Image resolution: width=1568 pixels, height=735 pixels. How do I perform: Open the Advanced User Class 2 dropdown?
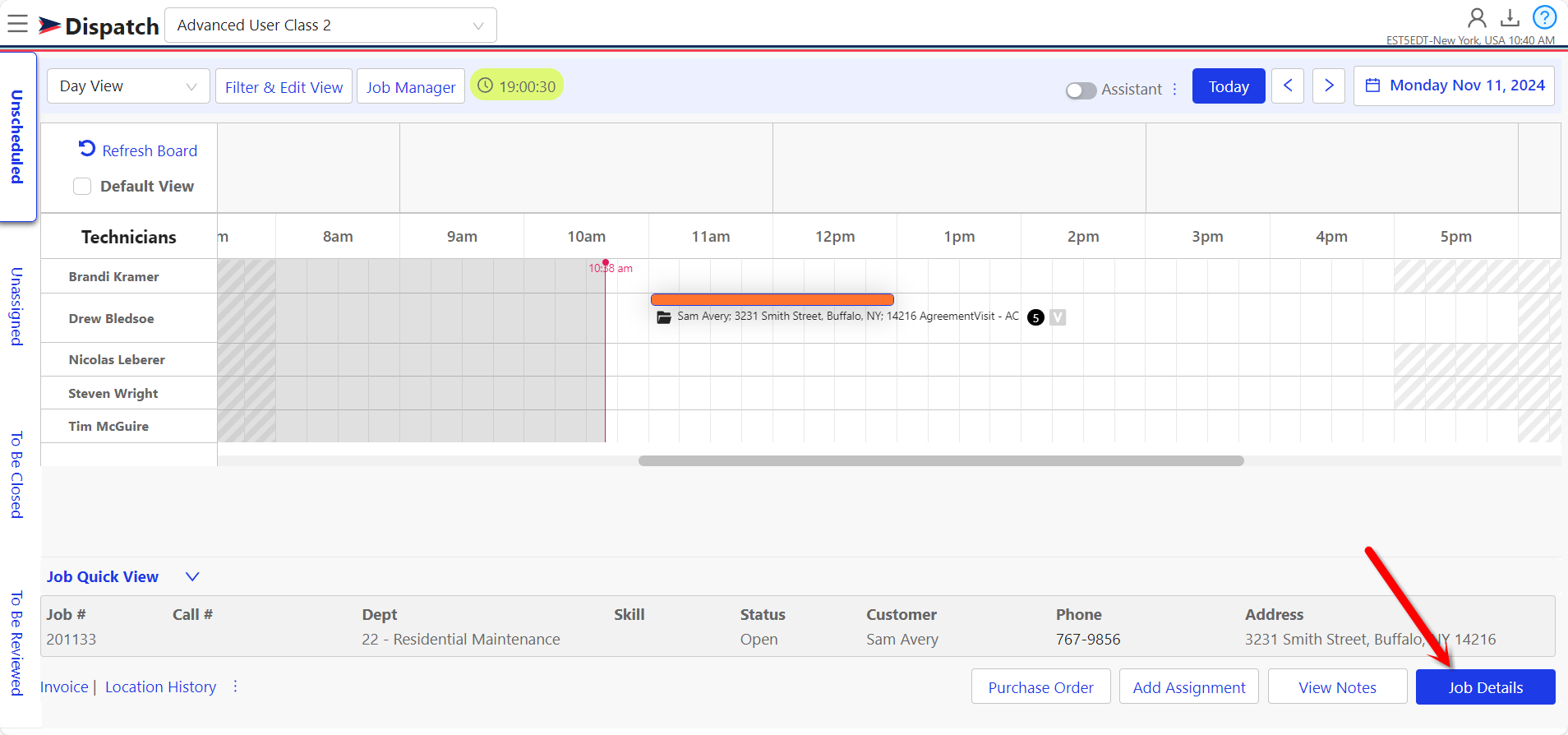(x=331, y=25)
